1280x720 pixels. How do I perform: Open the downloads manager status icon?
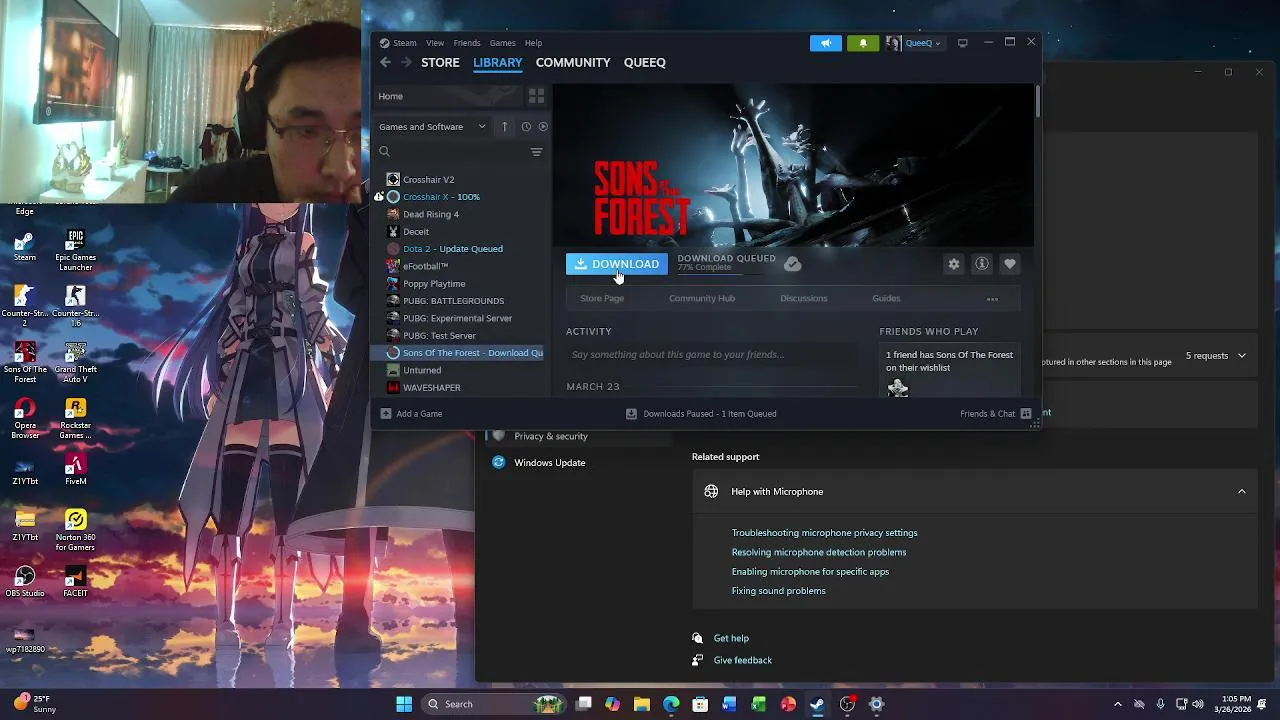[631, 414]
